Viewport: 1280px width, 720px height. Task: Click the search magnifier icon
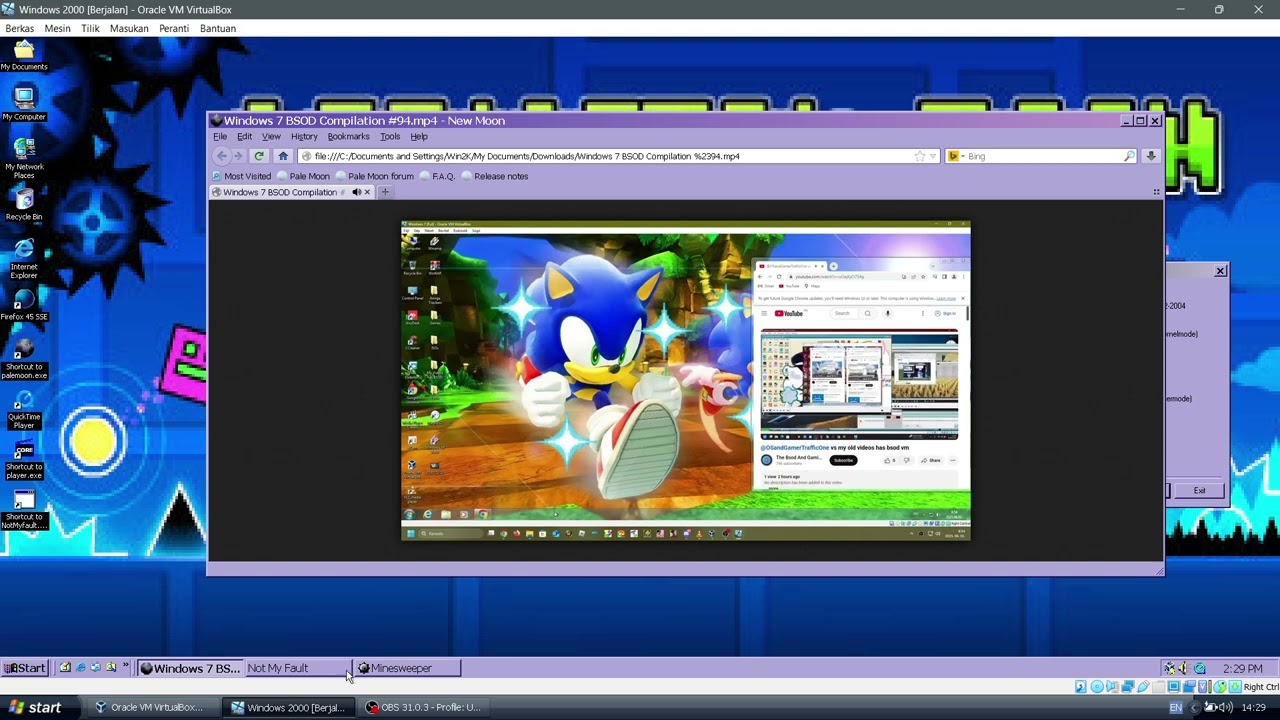1129,156
